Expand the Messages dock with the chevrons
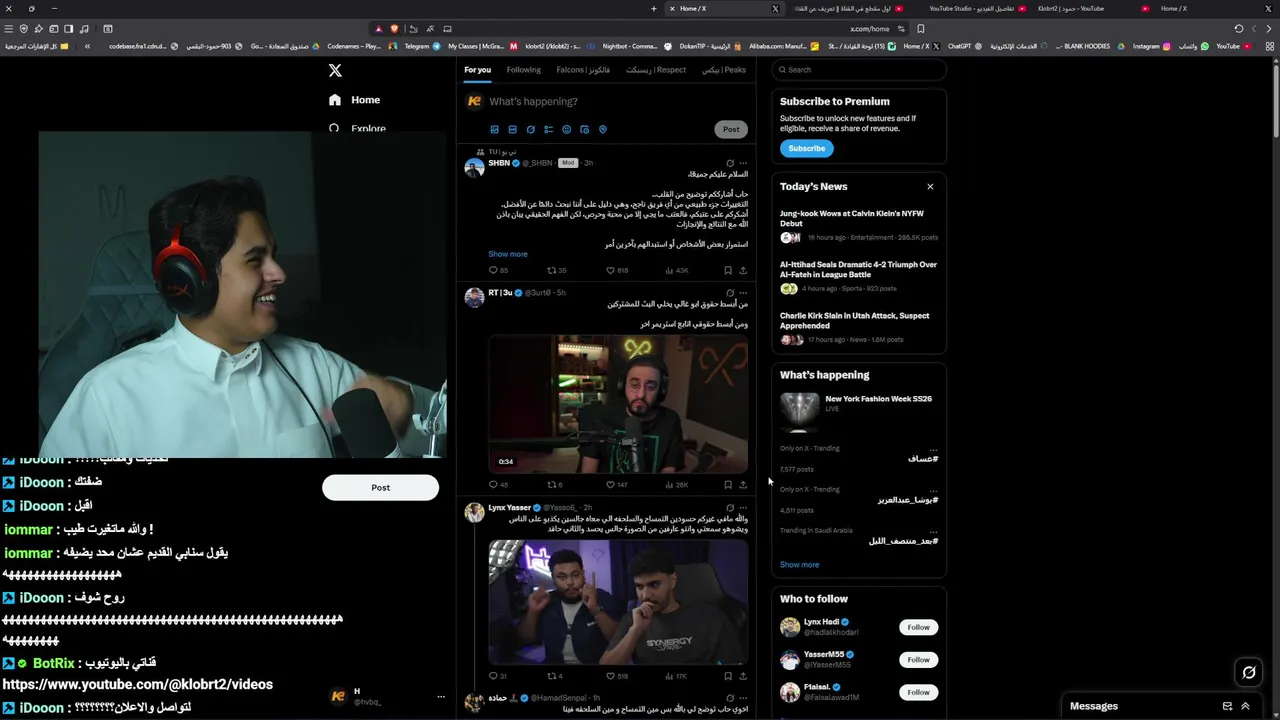The image size is (1280, 720). point(1245,706)
